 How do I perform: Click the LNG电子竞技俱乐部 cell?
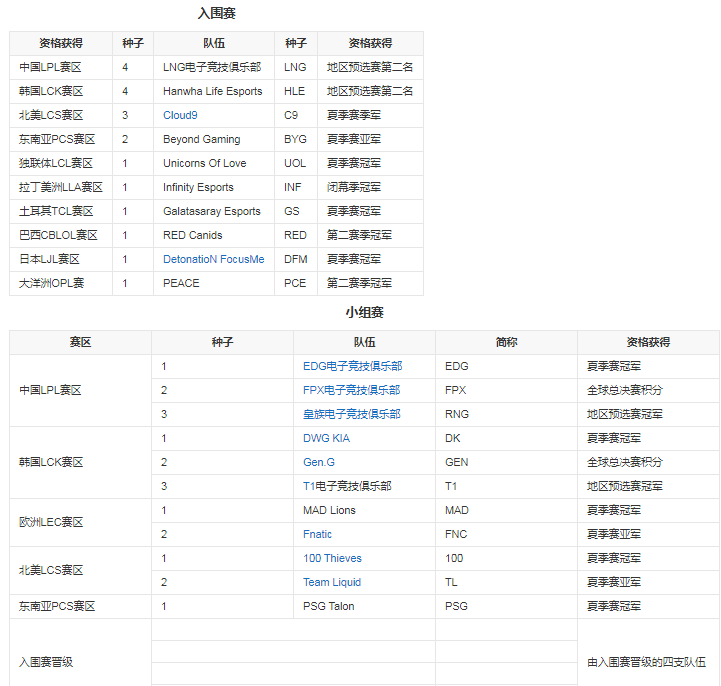(214, 68)
